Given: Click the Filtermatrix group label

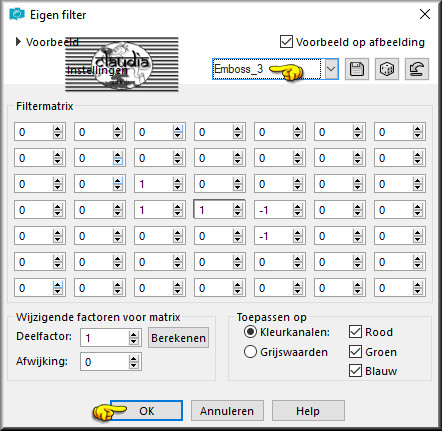Looking at the screenshot, I should pyautogui.click(x=45, y=106).
